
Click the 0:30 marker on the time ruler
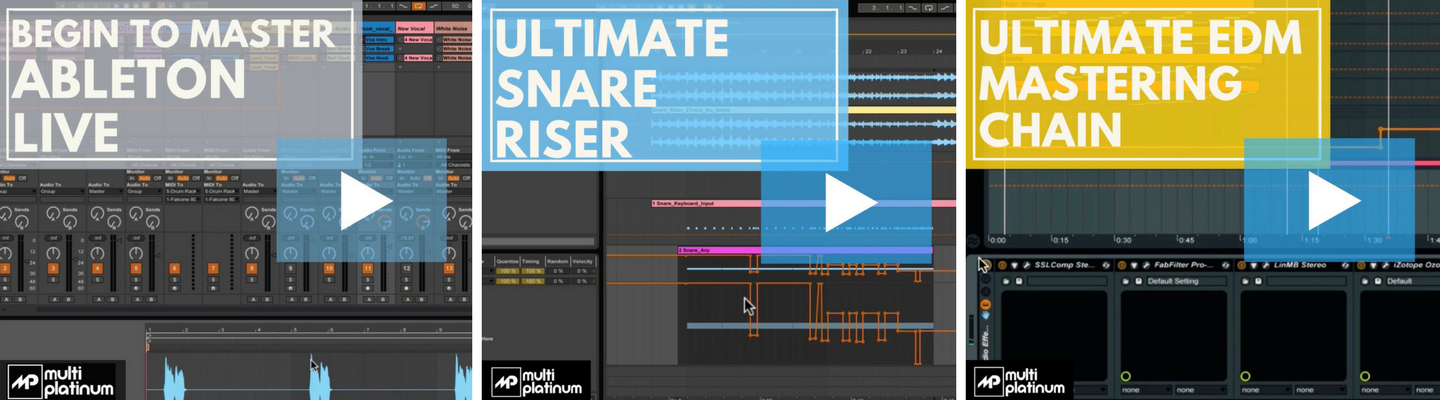tap(1124, 240)
